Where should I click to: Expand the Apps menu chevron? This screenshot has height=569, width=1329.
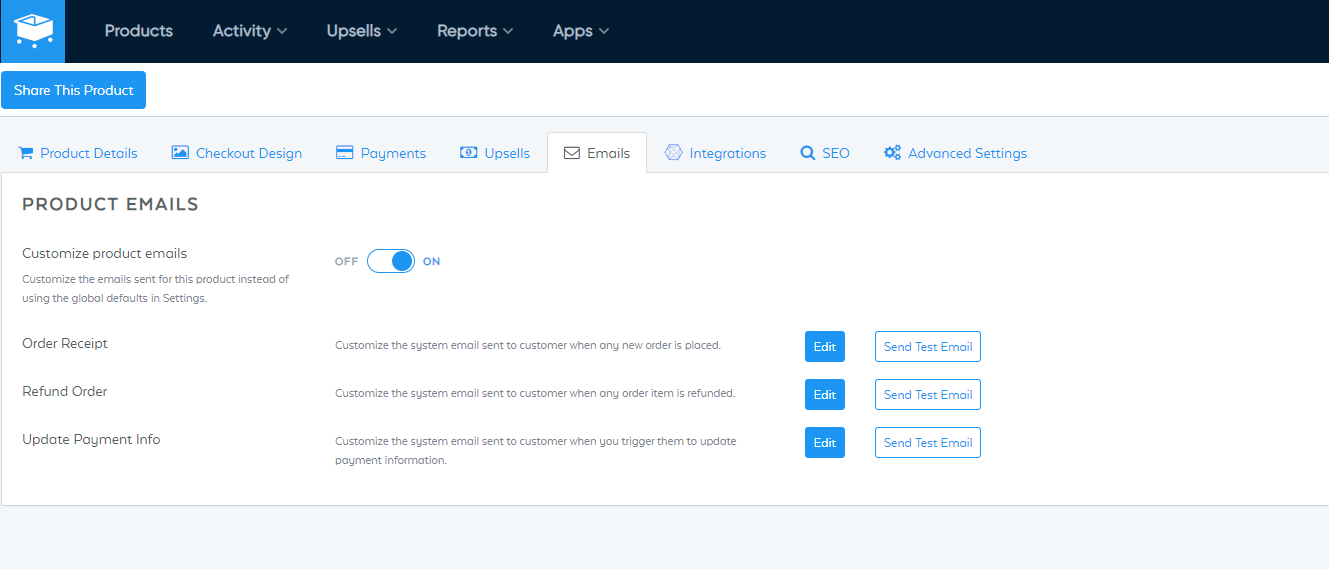point(604,31)
